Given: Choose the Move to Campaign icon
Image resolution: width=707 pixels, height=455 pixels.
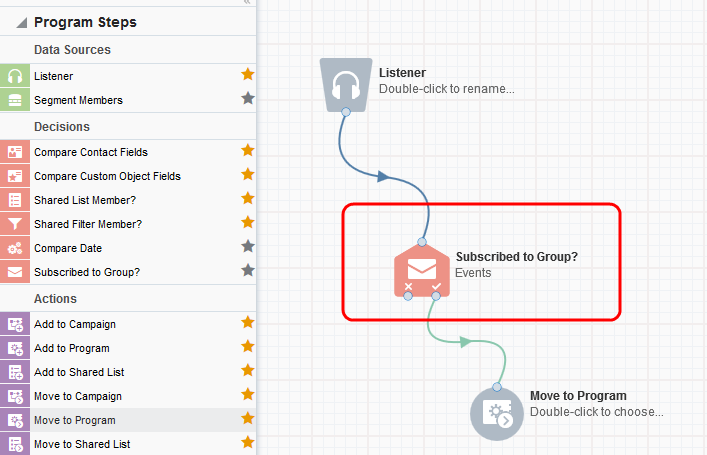Looking at the screenshot, I should click(15, 396).
